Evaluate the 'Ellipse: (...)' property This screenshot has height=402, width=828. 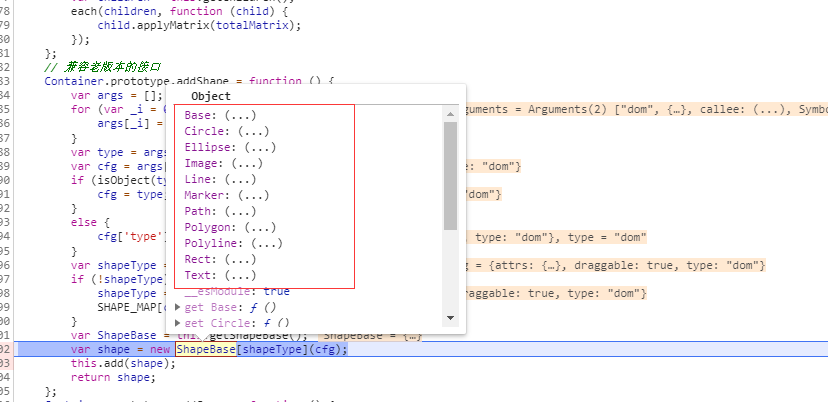(230, 147)
